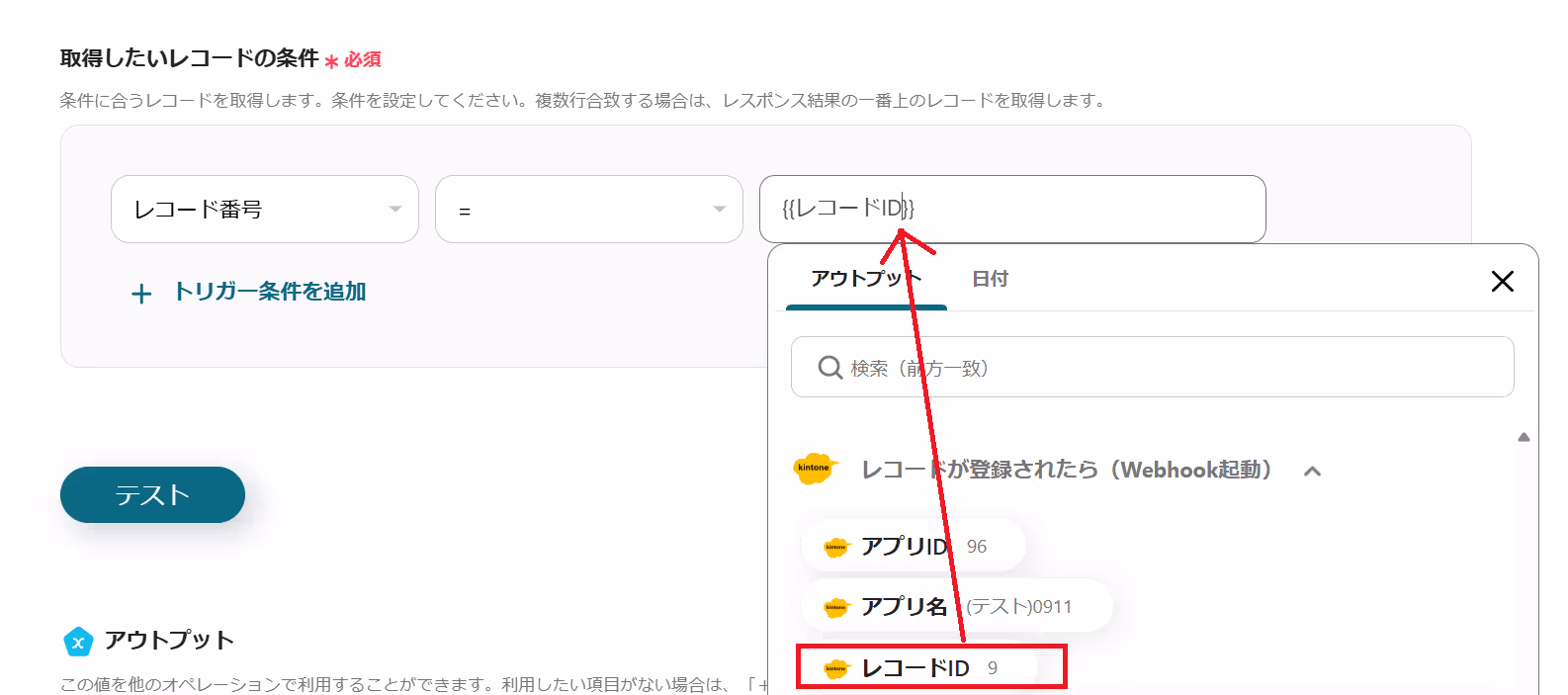Click the レコードが登録されたら（Webhook起動） header text

coord(1067,470)
